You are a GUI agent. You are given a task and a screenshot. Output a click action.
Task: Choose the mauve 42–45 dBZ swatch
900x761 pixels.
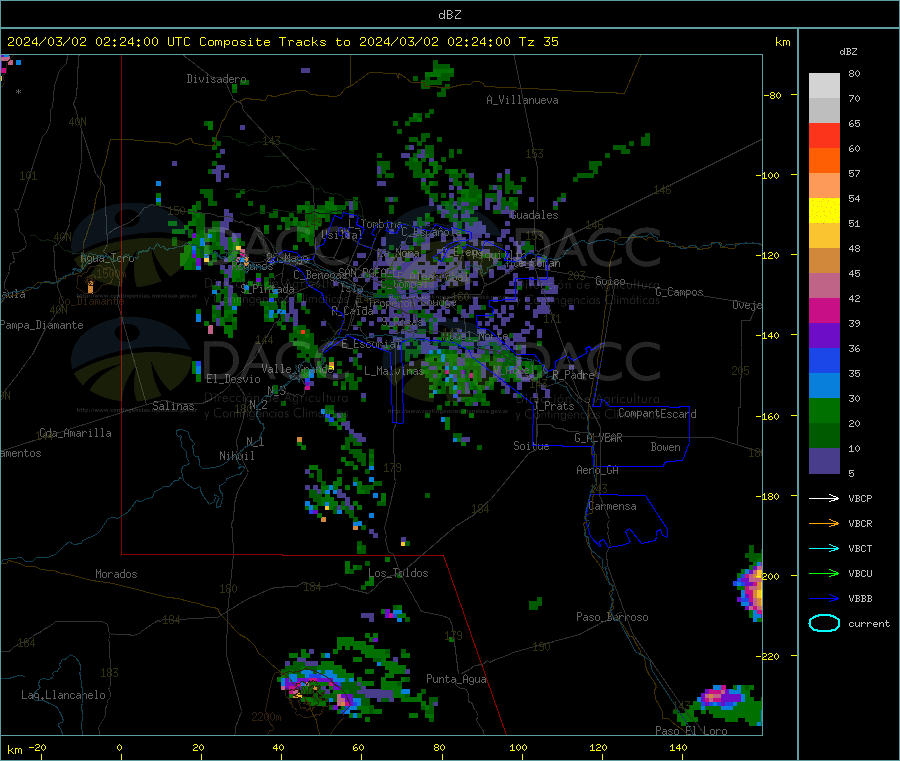tap(824, 286)
